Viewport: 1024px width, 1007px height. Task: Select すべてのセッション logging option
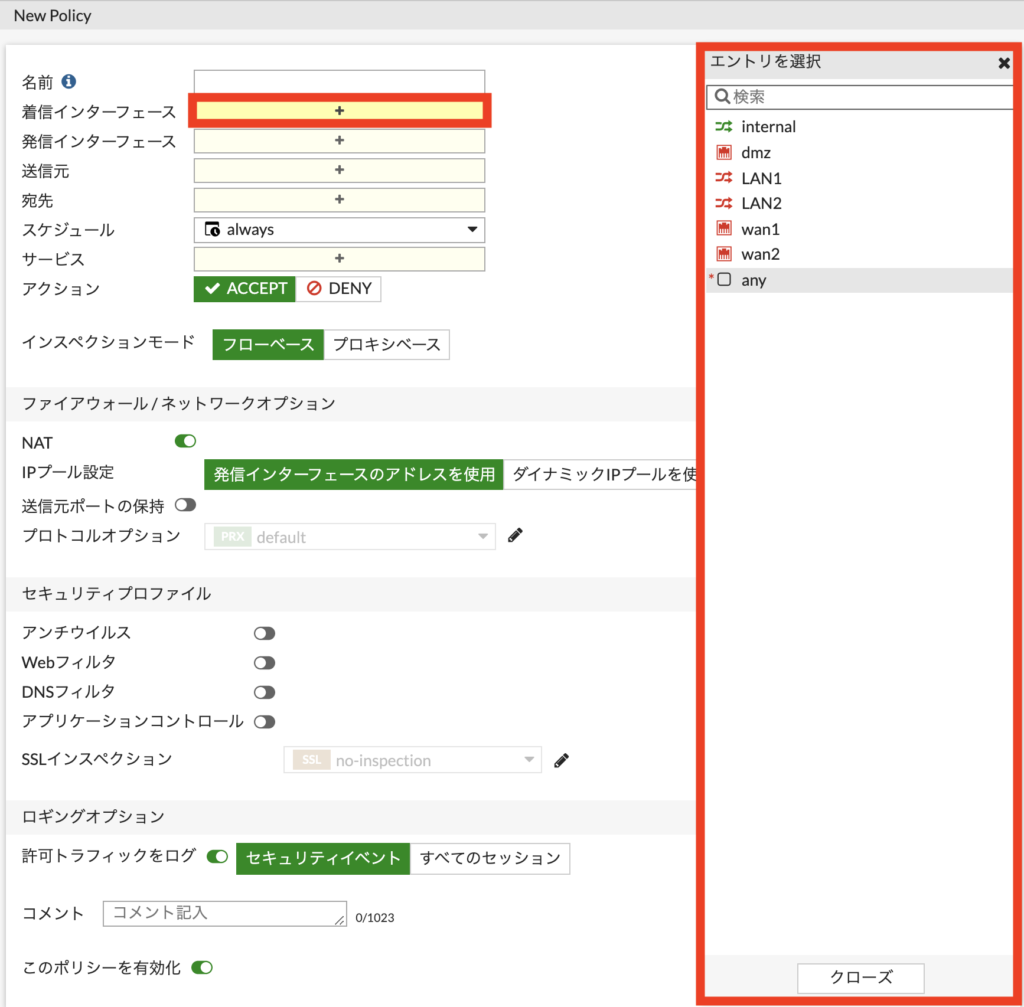[x=489, y=858]
